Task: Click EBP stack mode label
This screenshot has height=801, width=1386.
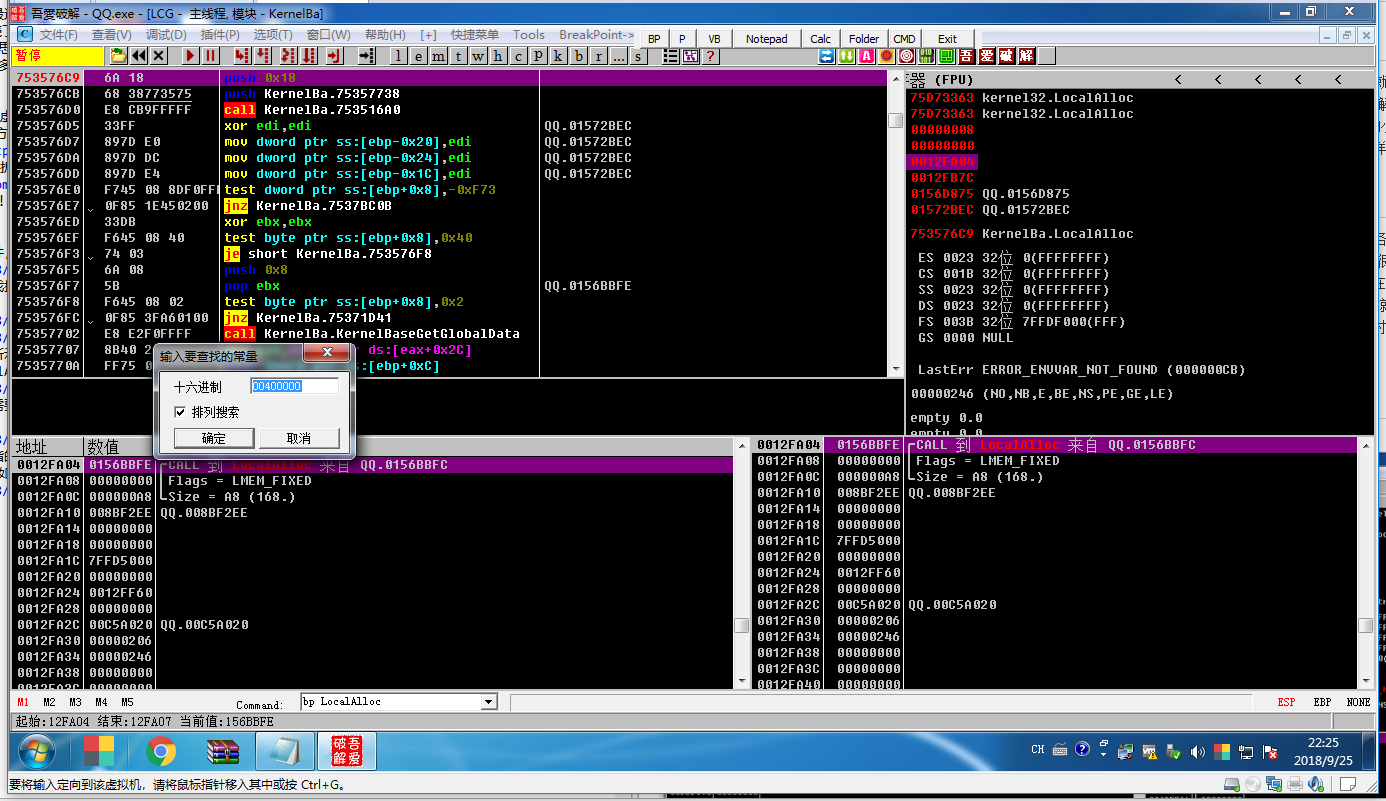Action: pyautogui.click(x=1322, y=702)
